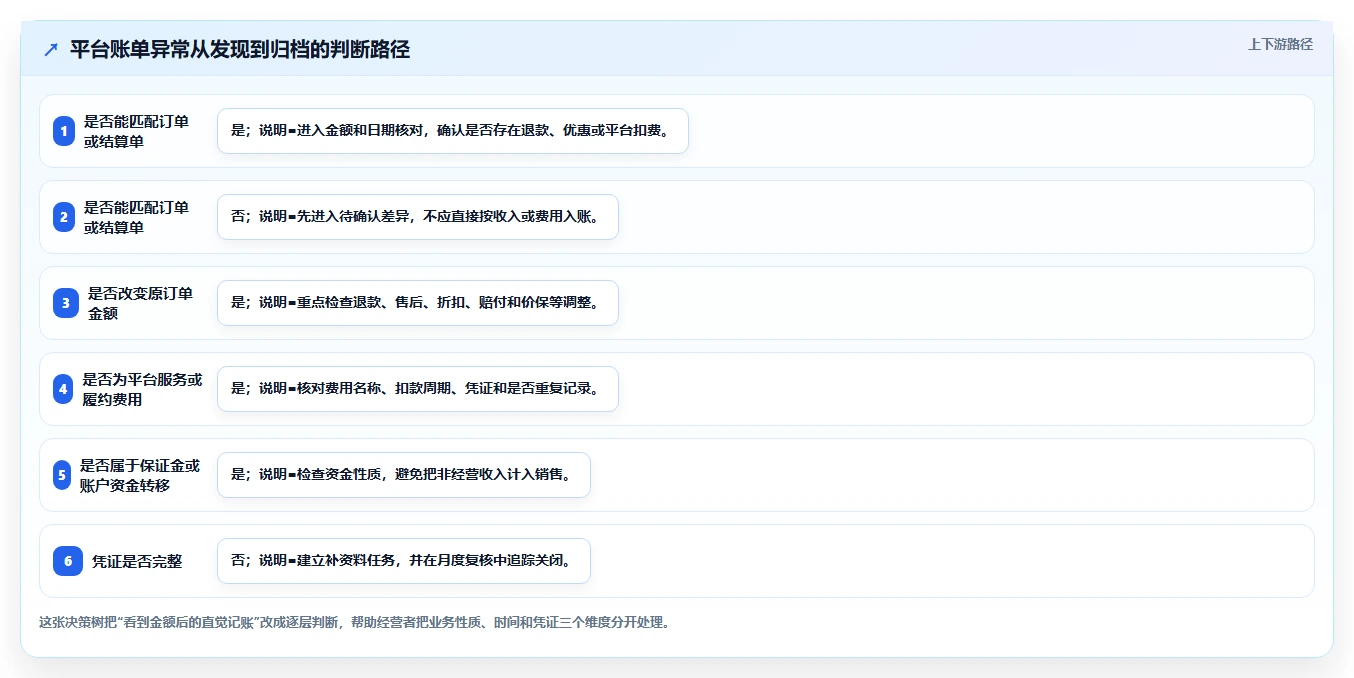Click answer box about 检查资金性质

[404, 475]
